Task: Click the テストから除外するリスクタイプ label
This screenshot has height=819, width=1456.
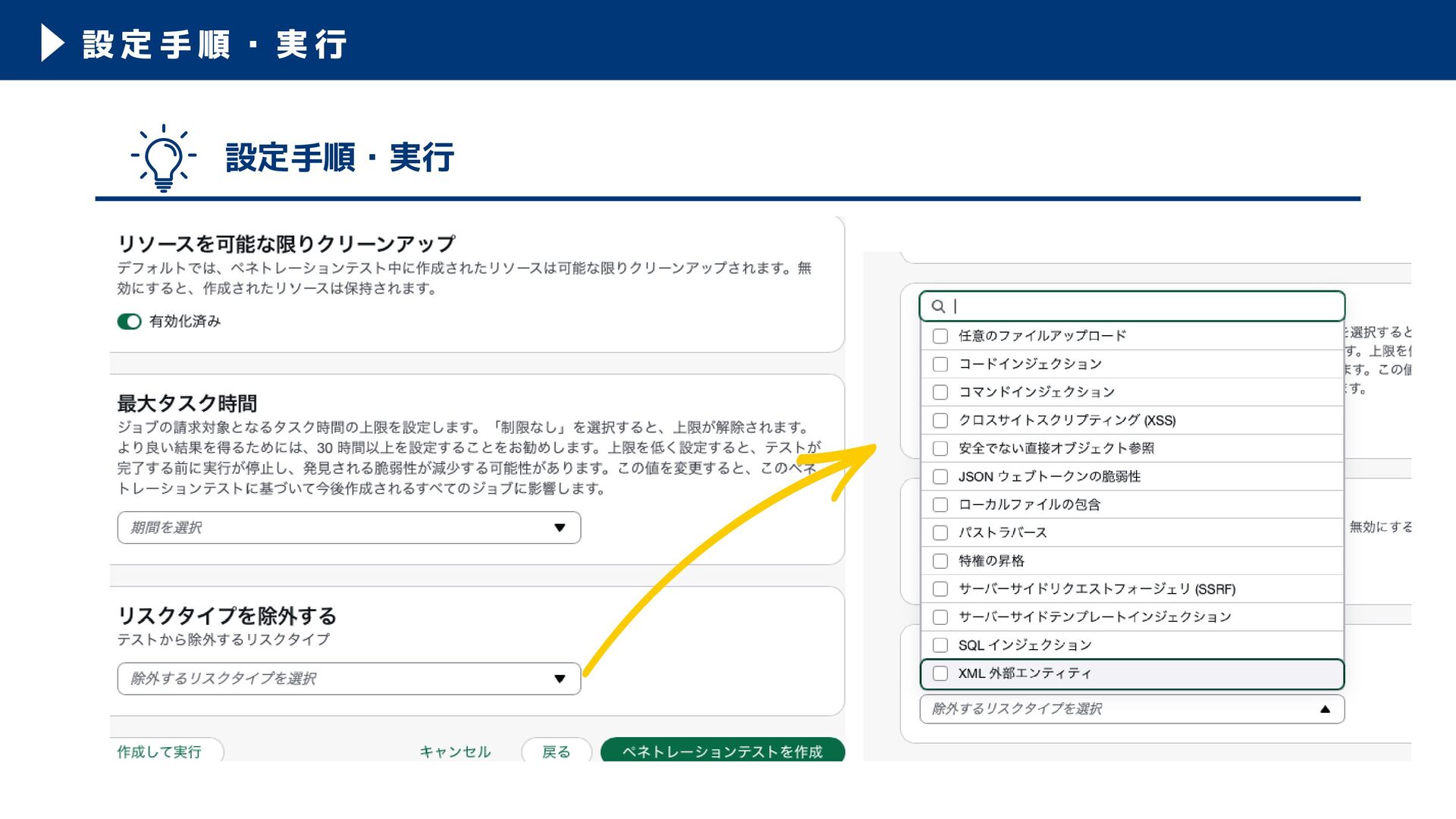Action: (223, 639)
